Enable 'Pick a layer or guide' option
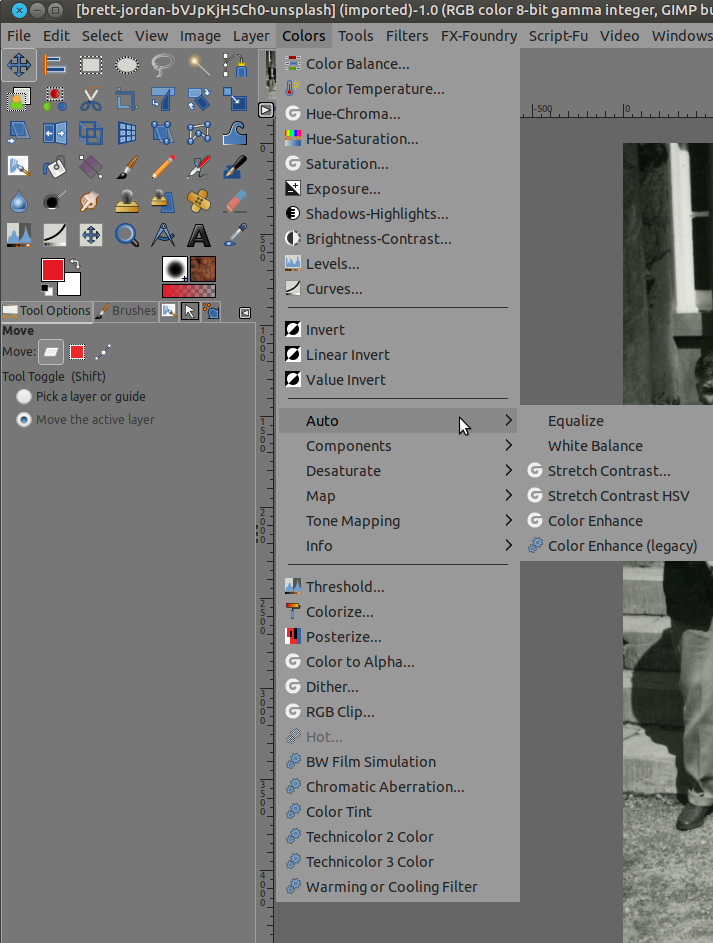The image size is (713, 943). [23, 397]
